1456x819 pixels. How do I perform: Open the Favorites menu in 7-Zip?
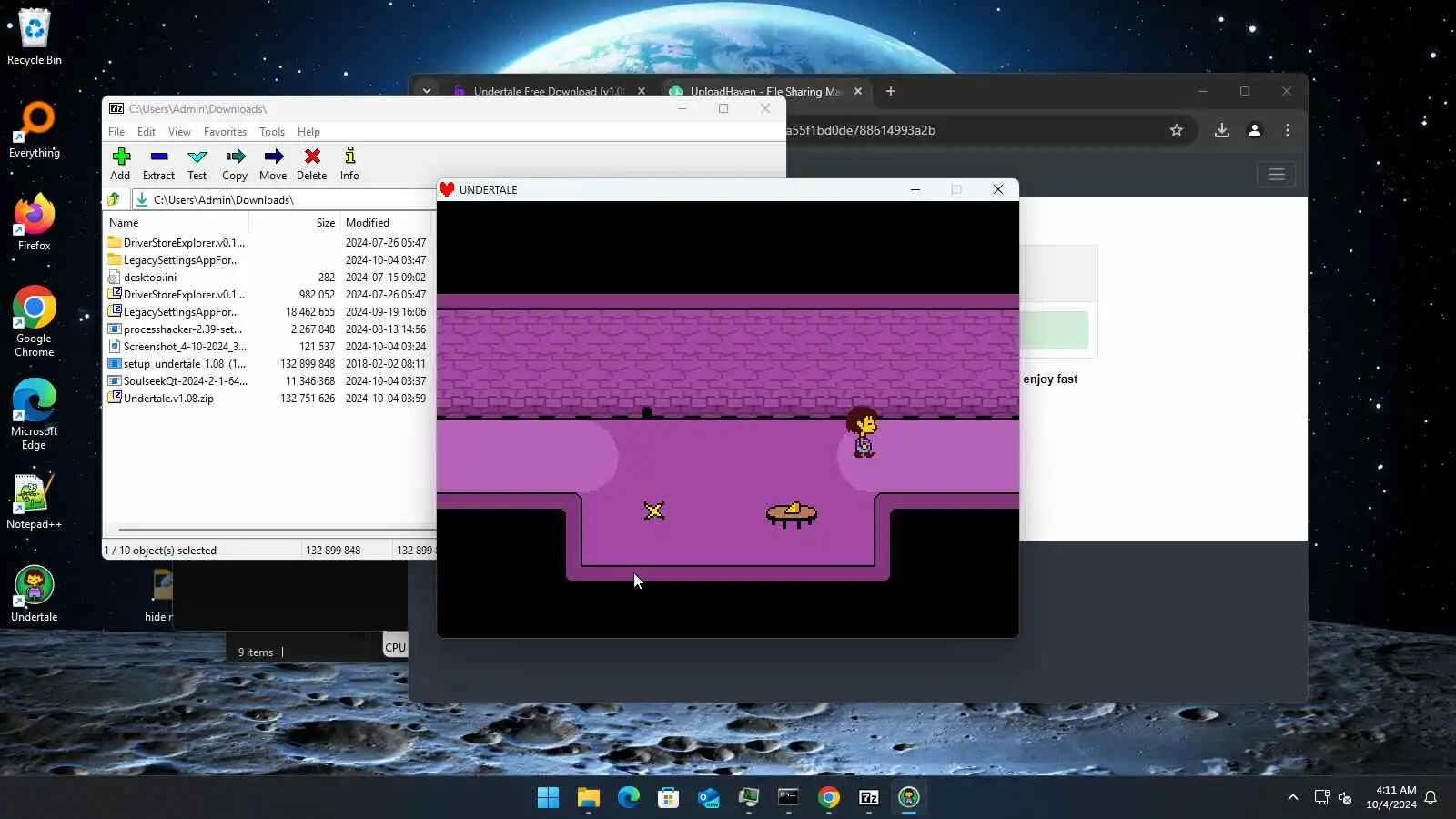point(225,132)
